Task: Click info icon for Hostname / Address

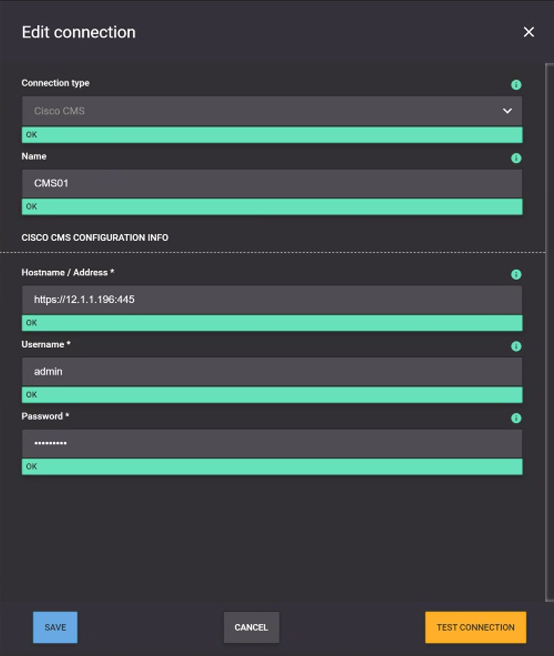Action: (516, 274)
